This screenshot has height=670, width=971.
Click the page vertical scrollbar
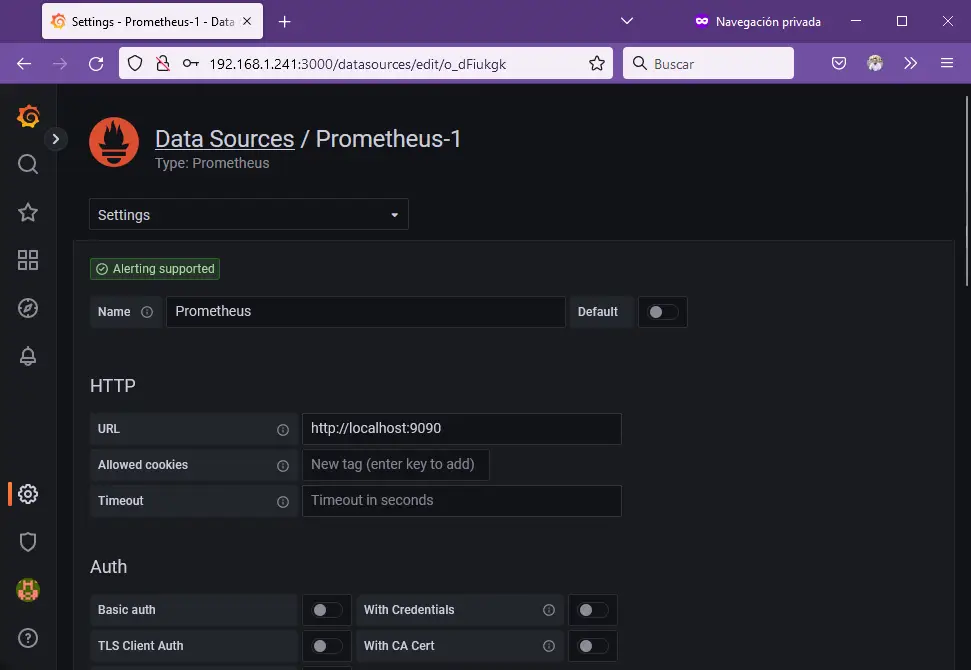[967, 191]
